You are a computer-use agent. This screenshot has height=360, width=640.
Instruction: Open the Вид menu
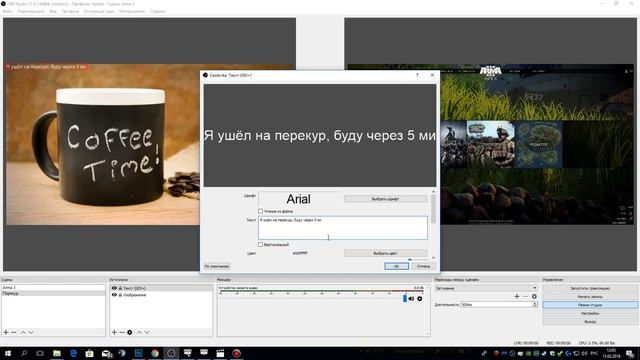[53, 11]
